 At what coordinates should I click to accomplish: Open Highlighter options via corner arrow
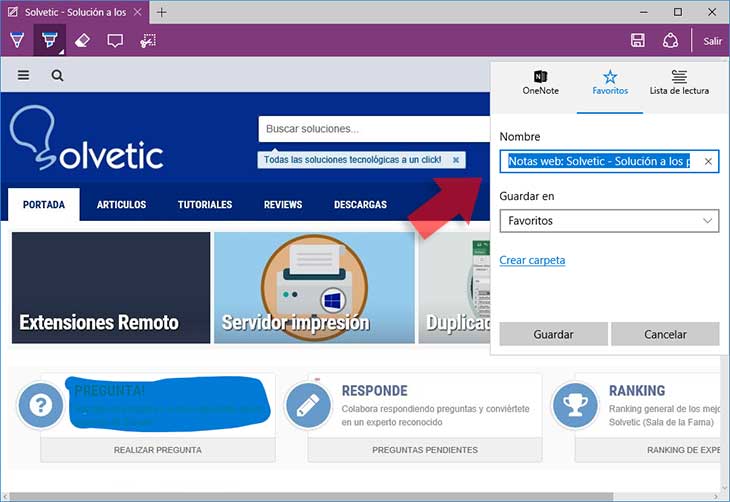coord(61,52)
